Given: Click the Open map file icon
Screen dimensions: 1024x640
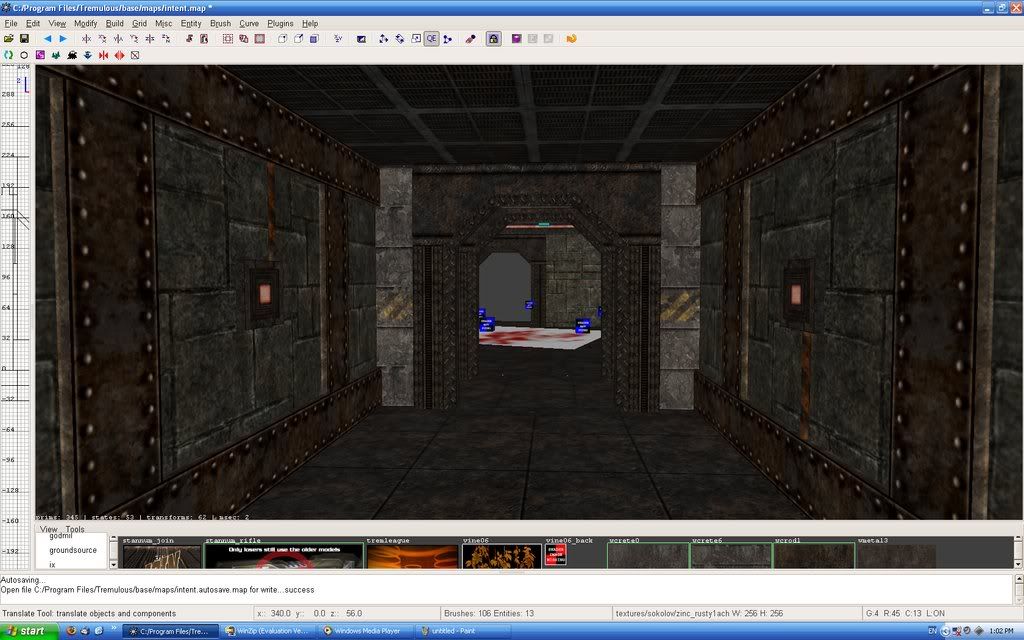Looking at the screenshot, I should pyautogui.click(x=8, y=39).
